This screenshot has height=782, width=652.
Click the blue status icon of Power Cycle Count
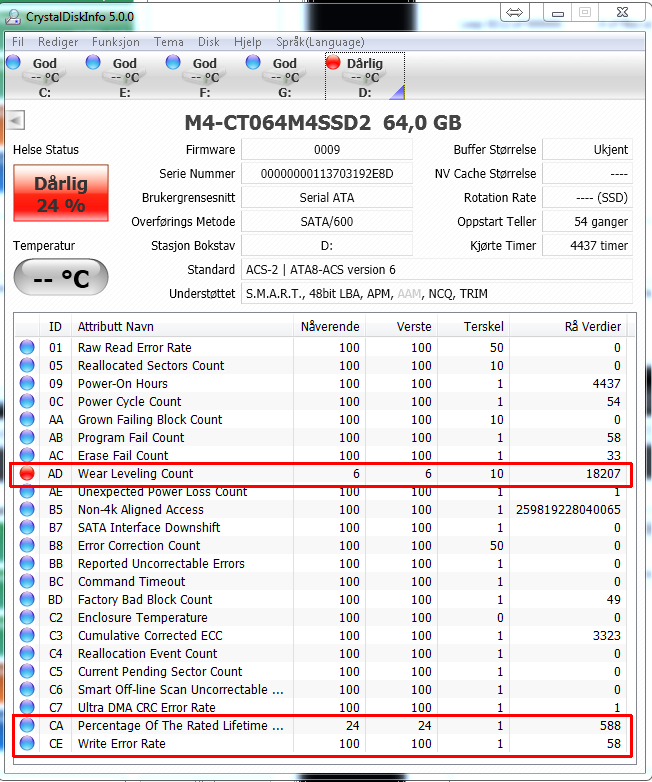[x=27, y=401]
